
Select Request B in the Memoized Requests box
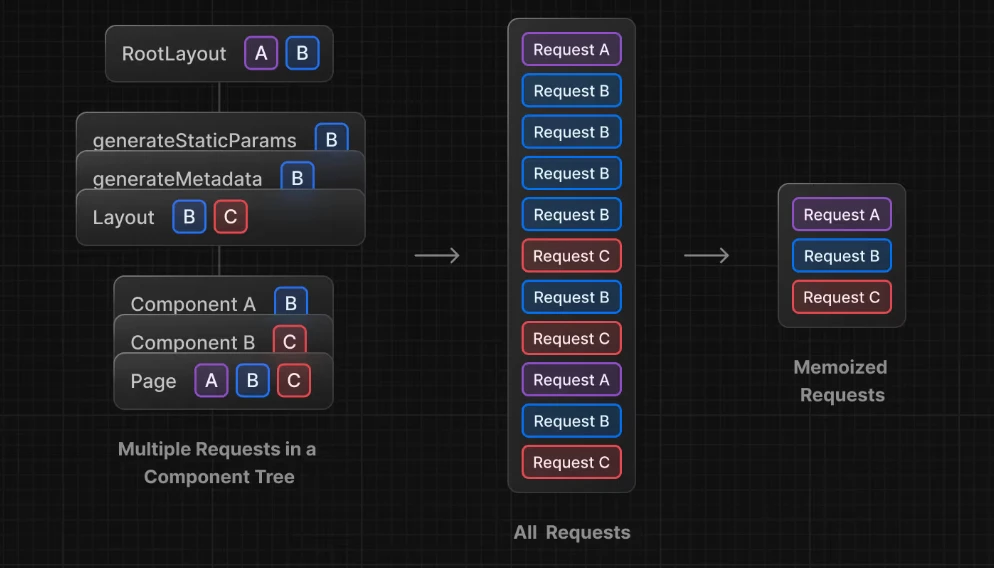pyautogui.click(x=841, y=256)
